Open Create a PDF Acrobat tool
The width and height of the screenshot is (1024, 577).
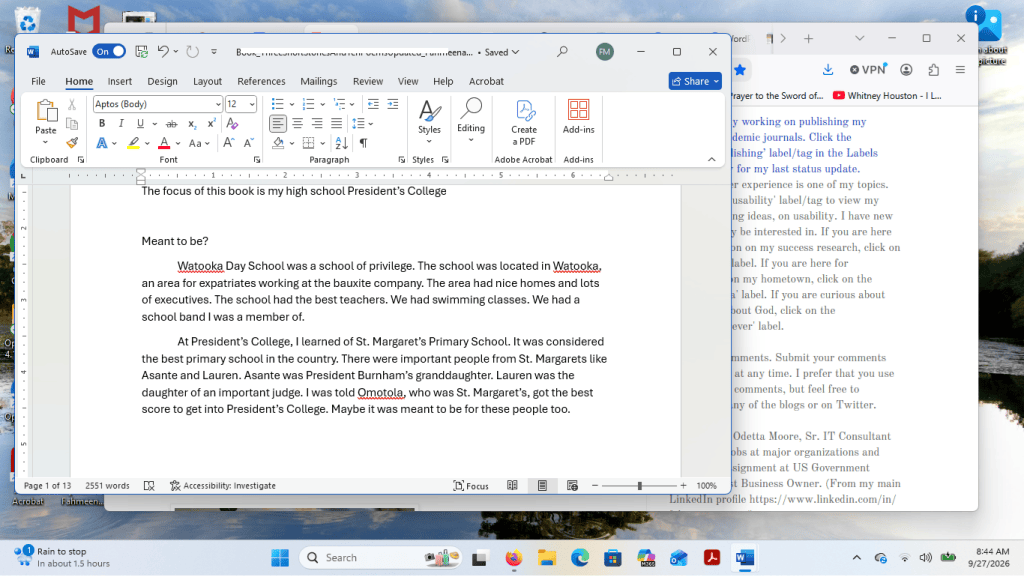tap(524, 123)
